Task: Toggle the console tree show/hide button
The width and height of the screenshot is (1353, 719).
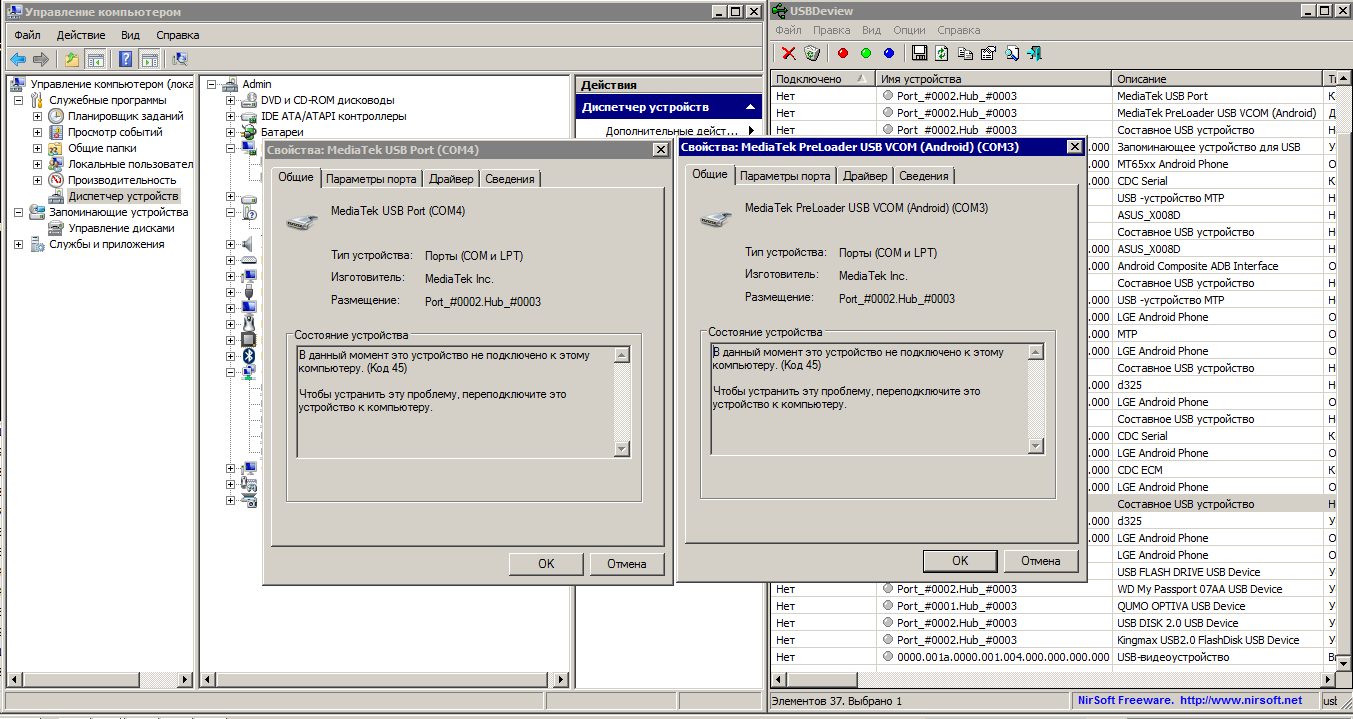Action: click(x=96, y=59)
